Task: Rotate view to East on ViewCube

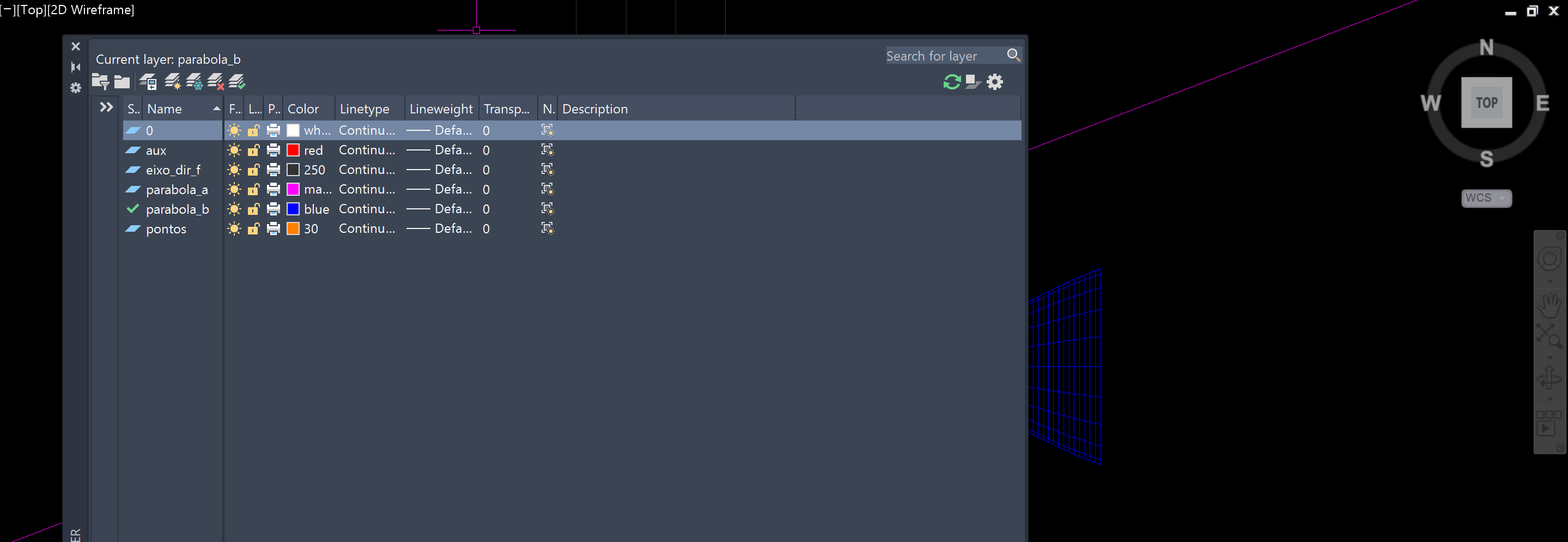Action: pyautogui.click(x=1542, y=103)
